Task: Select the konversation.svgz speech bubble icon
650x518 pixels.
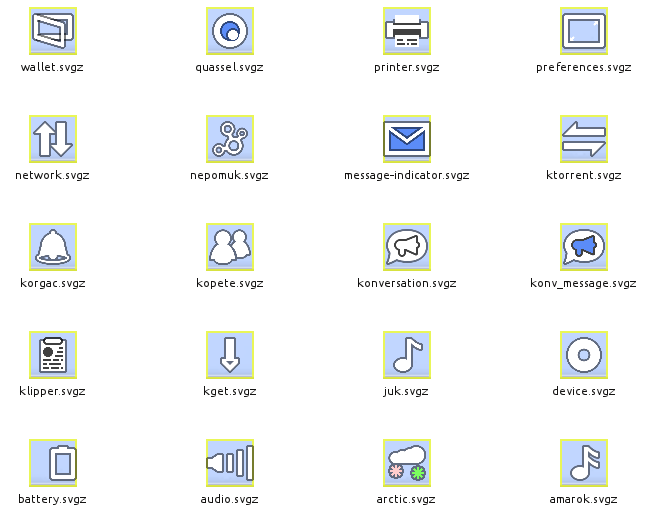Action: tap(407, 247)
